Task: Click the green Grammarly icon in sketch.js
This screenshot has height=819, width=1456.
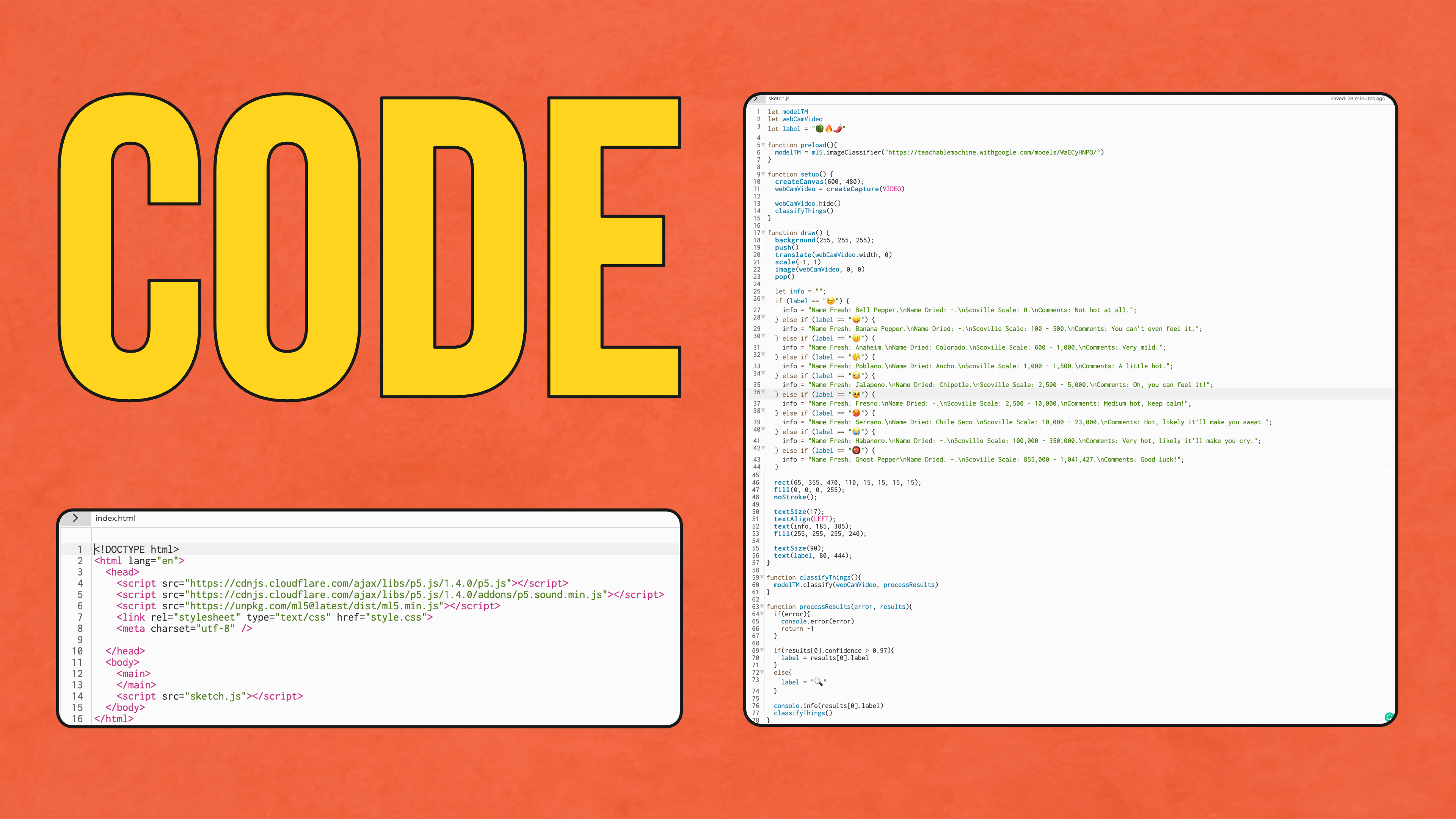Action: point(1389,717)
